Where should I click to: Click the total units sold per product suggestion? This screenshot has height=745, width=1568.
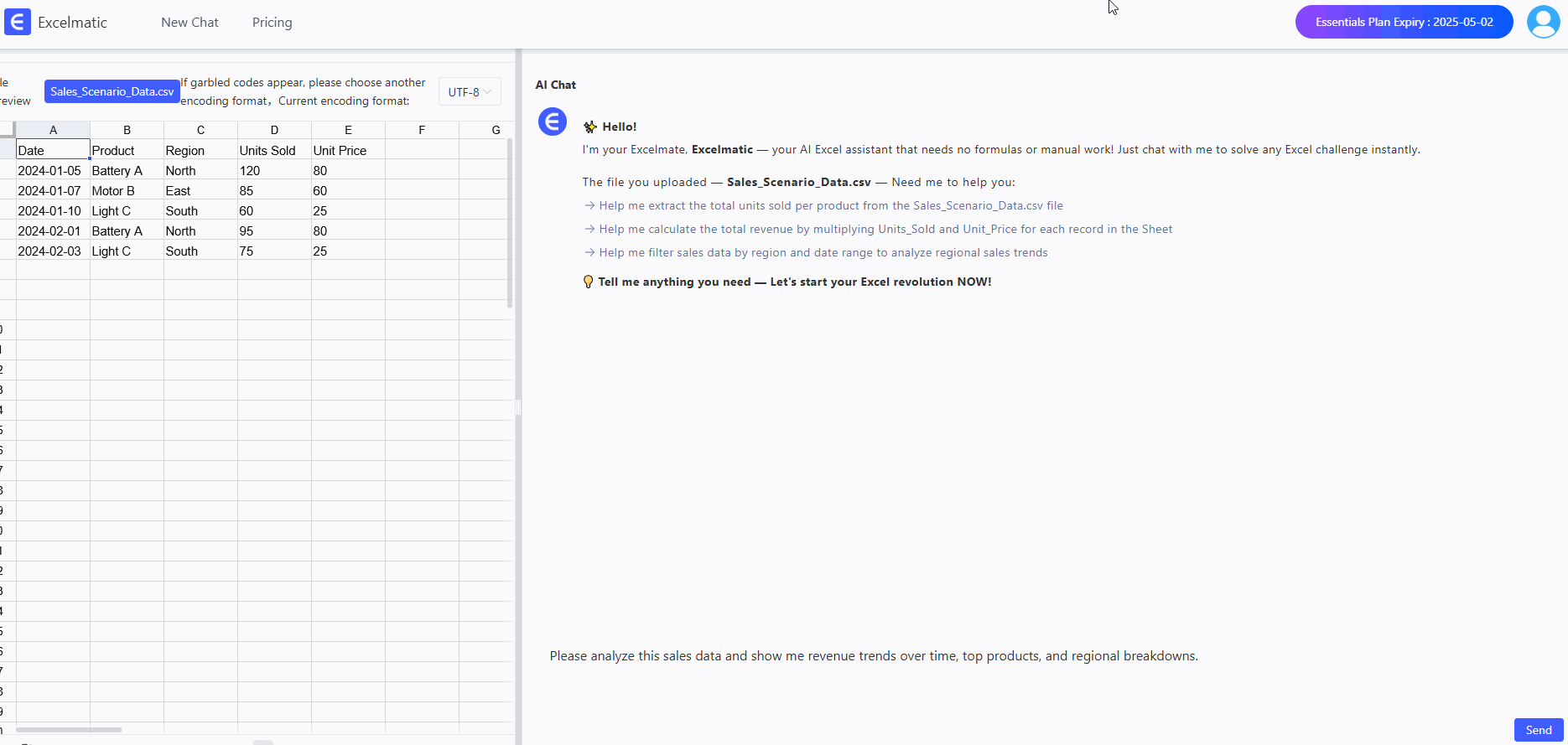coord(830,205)
